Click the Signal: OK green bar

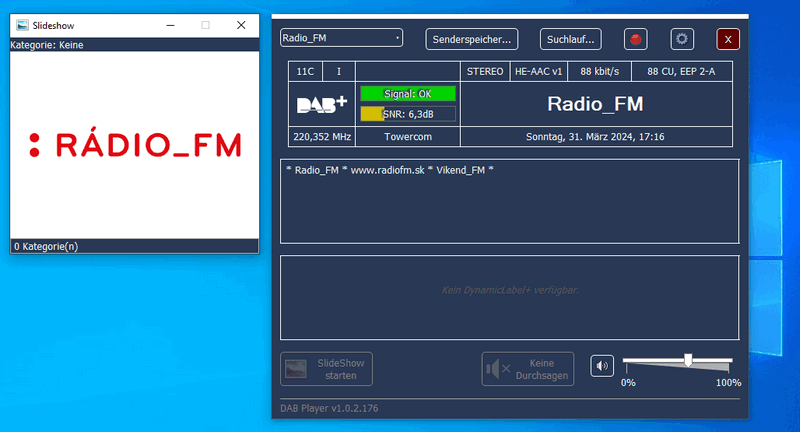pos(408,94)
